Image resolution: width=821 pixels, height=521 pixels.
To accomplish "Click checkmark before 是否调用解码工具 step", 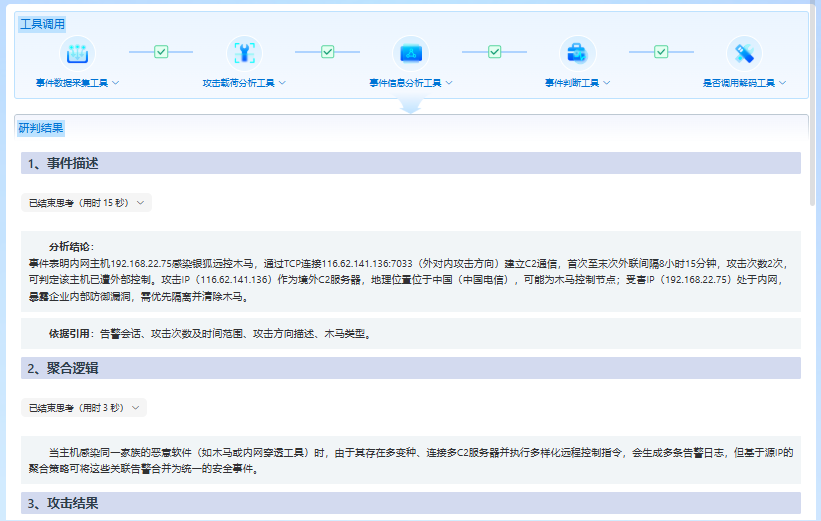I will click(660, 52).
